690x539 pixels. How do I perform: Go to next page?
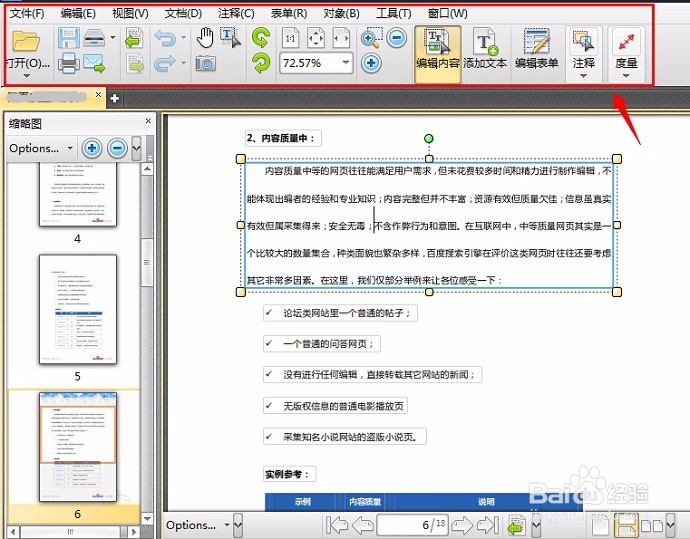point(462,525)
